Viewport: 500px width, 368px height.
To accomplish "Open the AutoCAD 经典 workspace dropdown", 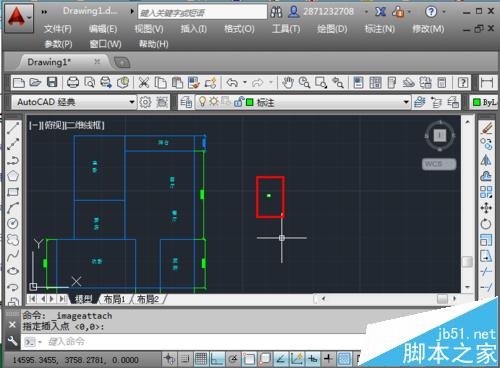I will point(74,102).
